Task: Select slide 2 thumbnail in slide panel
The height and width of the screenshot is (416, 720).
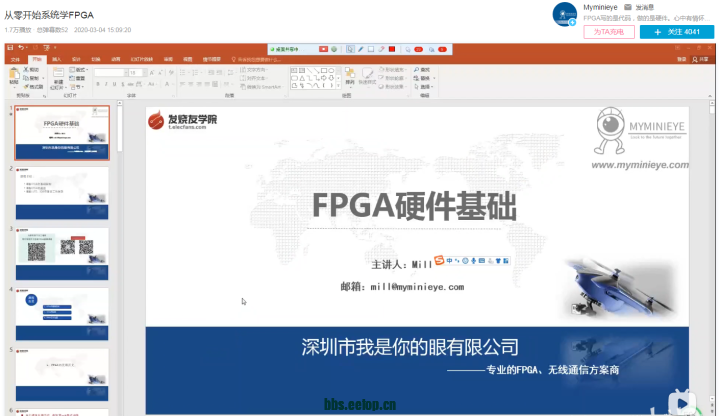Action: click(62, 193)
